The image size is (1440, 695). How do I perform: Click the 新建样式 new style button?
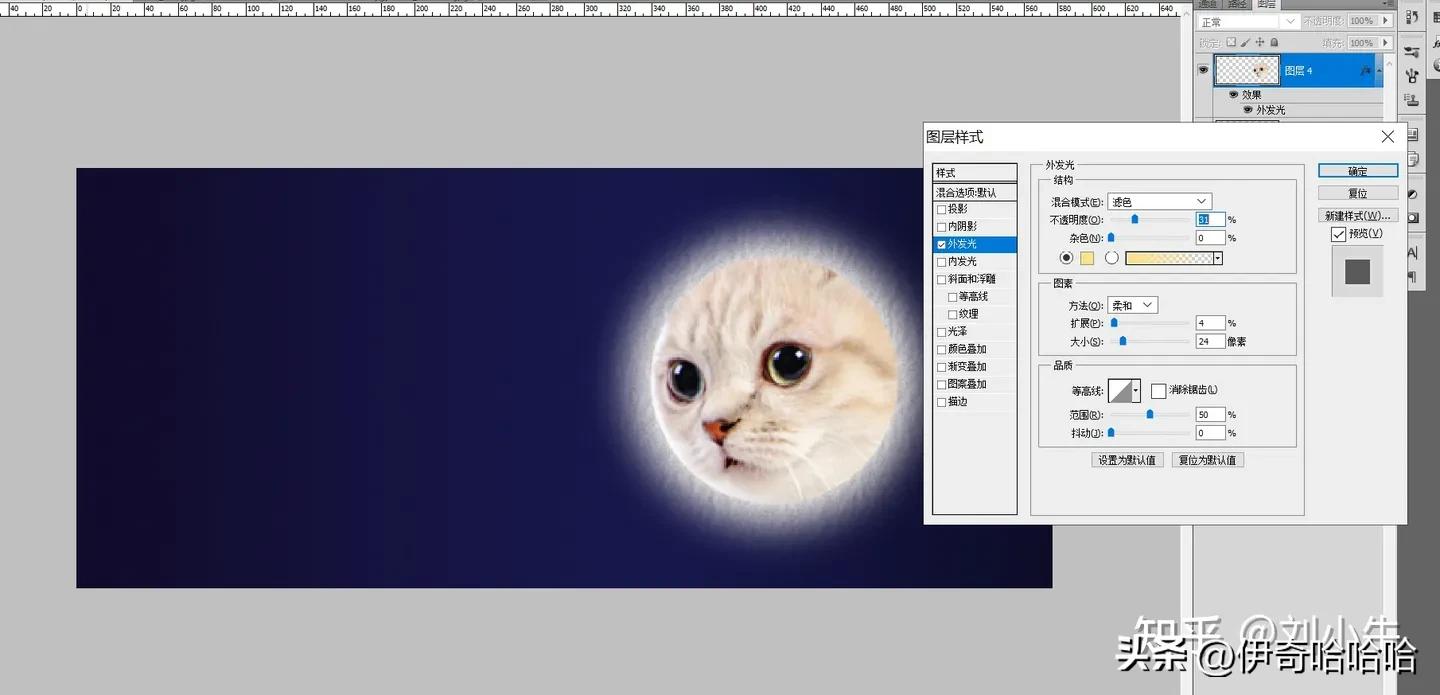tap(1358, 215)
